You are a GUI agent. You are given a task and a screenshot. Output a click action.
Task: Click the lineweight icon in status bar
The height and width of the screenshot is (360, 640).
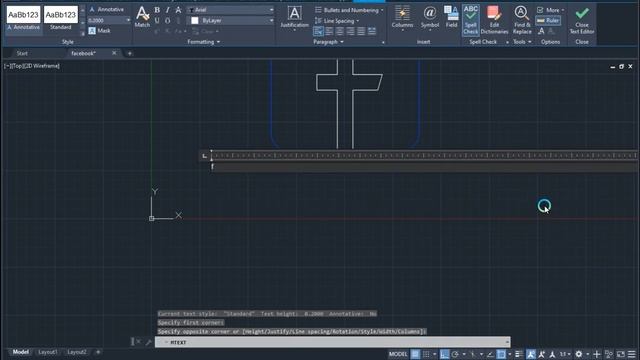pos(519,354)
